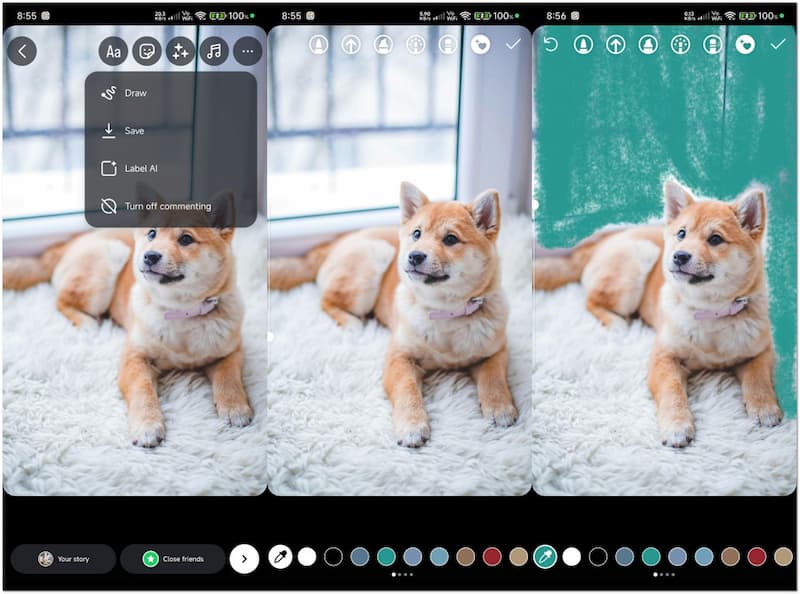
Task: Select the heart brush in middle screen
Action: coord(480,45)
